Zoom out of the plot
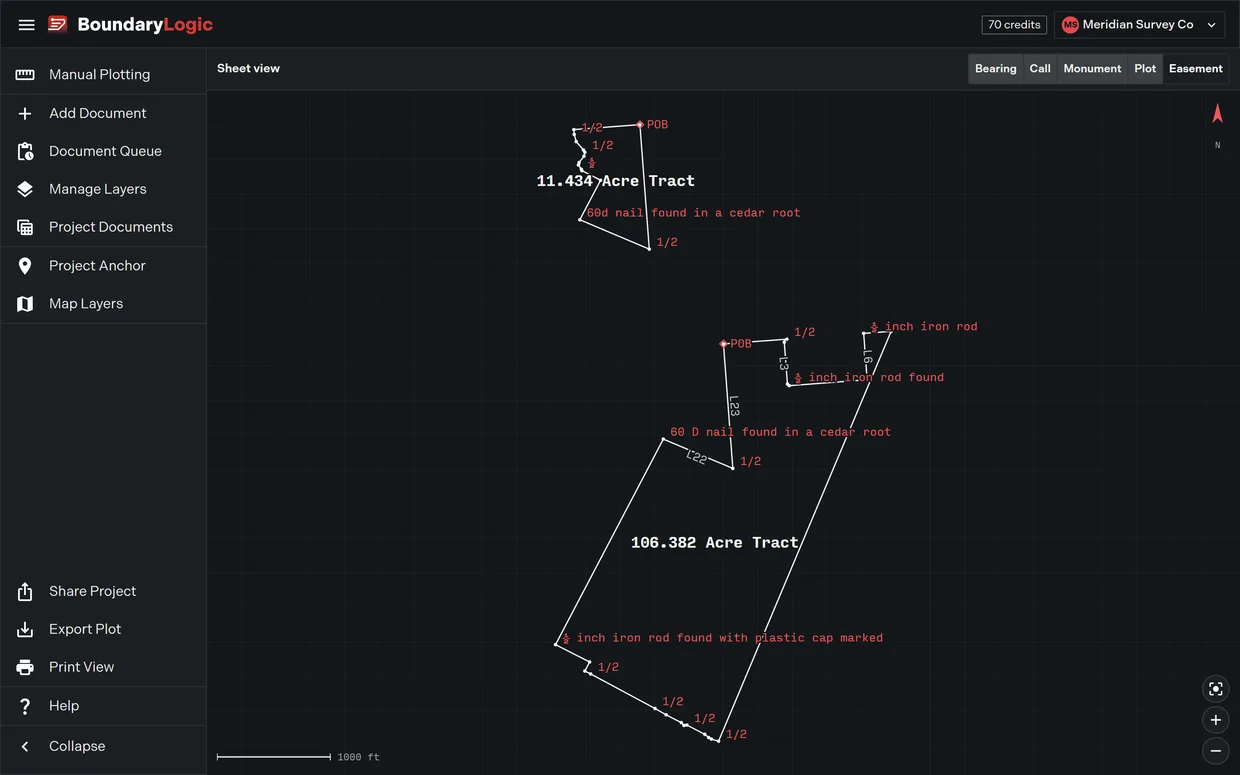 tap(1216, 751)
